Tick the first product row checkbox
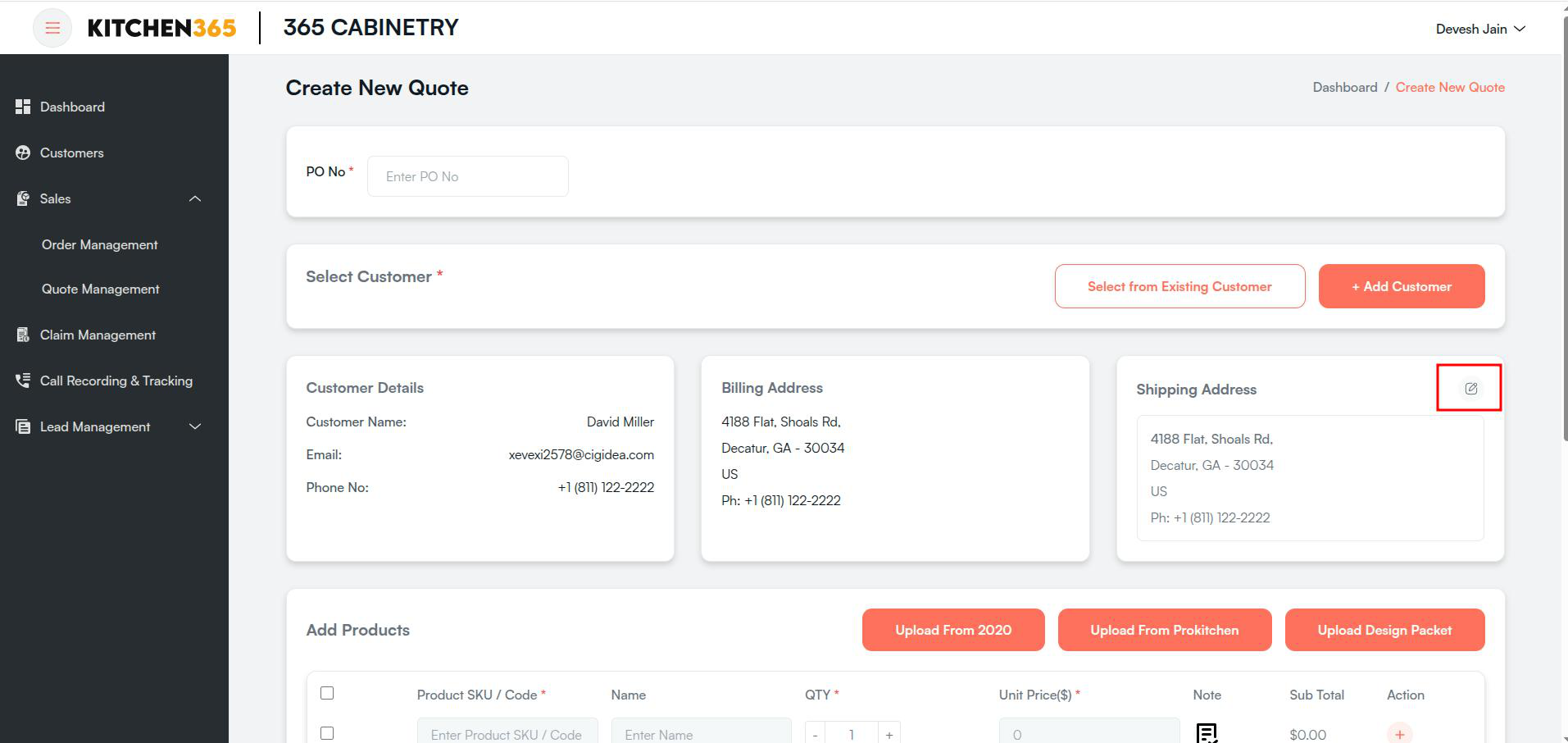Screen dimensions: 1568x743 tap(327, 733)
